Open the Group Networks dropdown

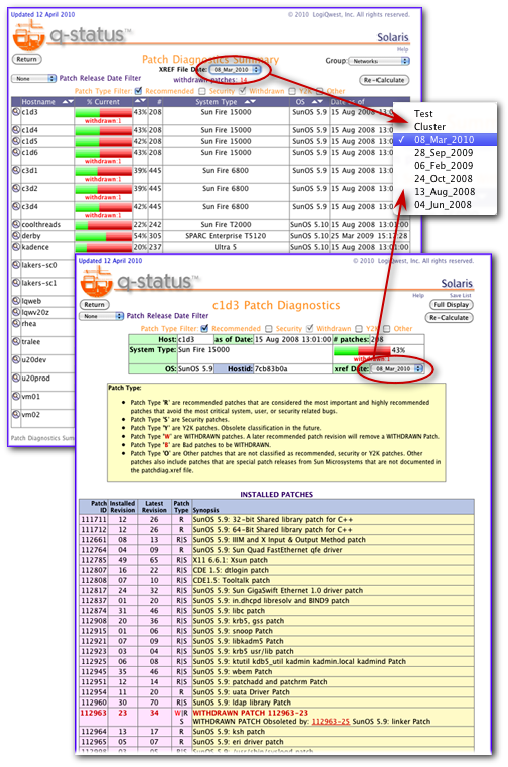(378, 61)
